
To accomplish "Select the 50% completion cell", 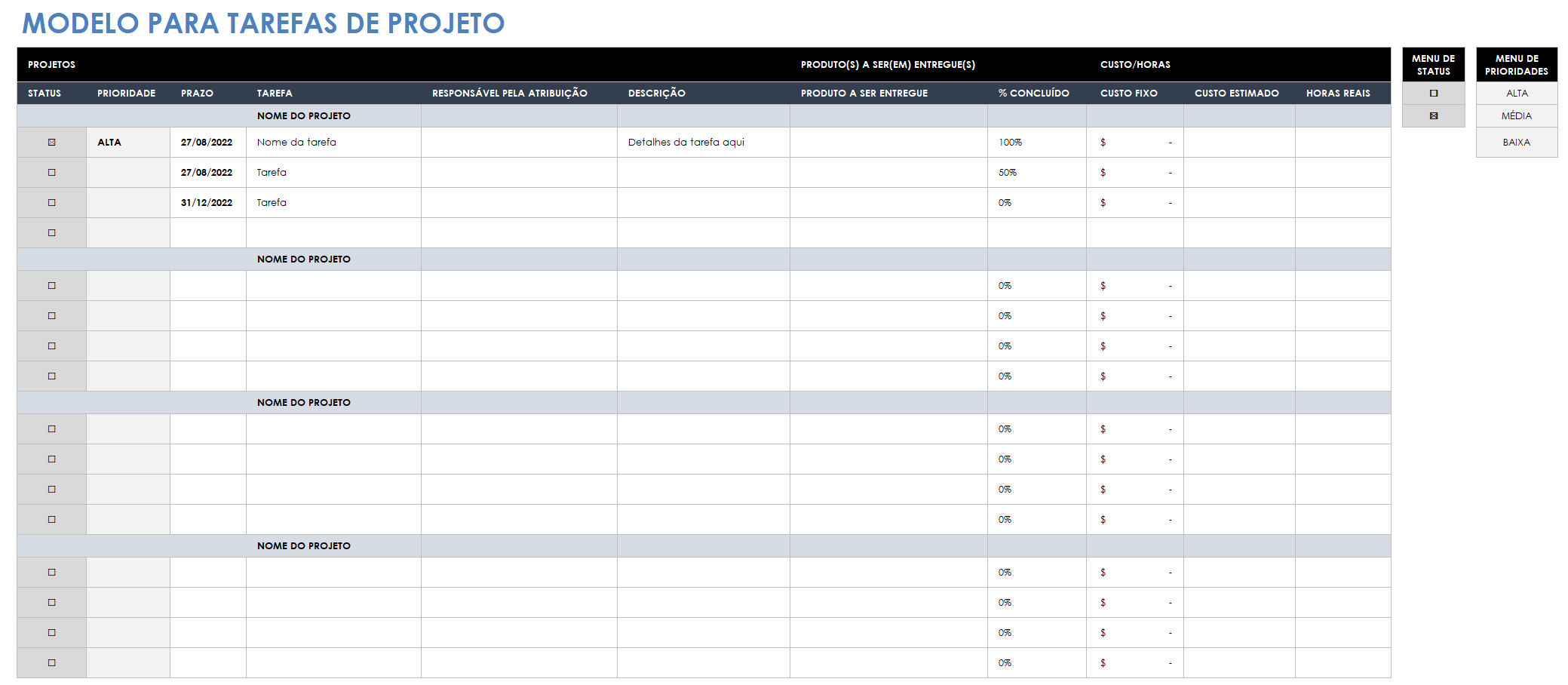I will pos(1037,172).
